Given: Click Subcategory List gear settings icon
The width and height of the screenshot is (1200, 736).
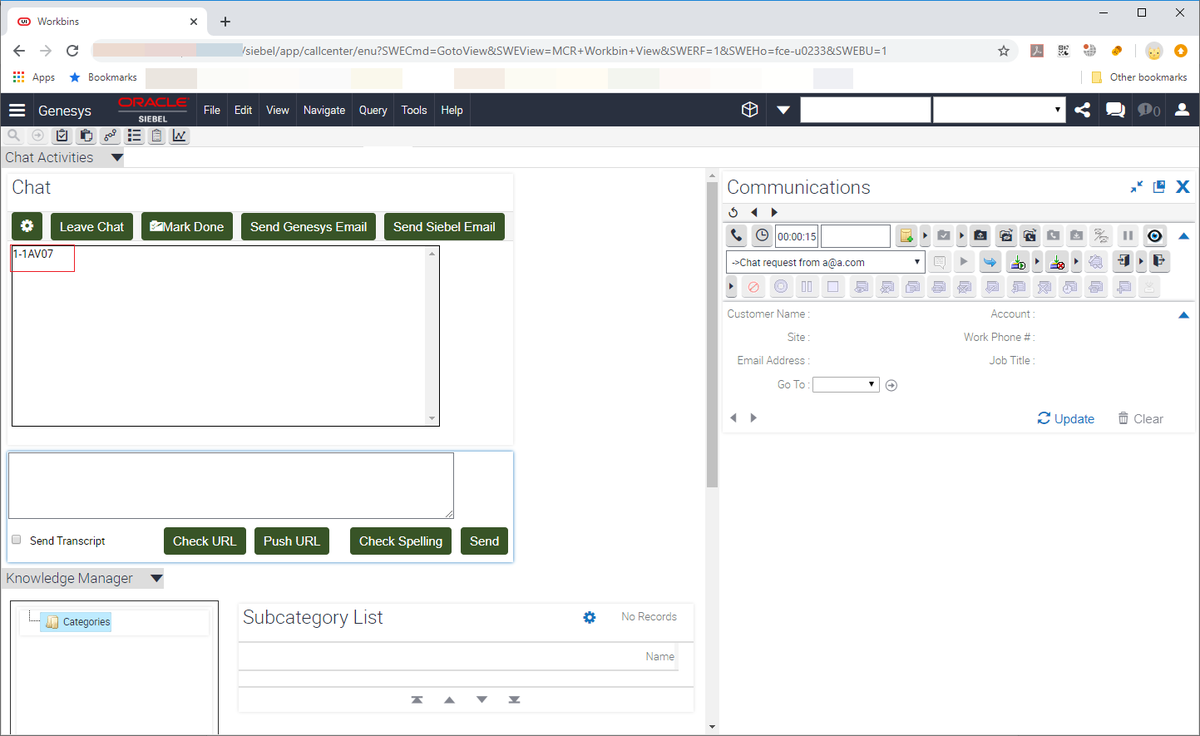Looking at the screenshot, I should [x=589, y=617].
